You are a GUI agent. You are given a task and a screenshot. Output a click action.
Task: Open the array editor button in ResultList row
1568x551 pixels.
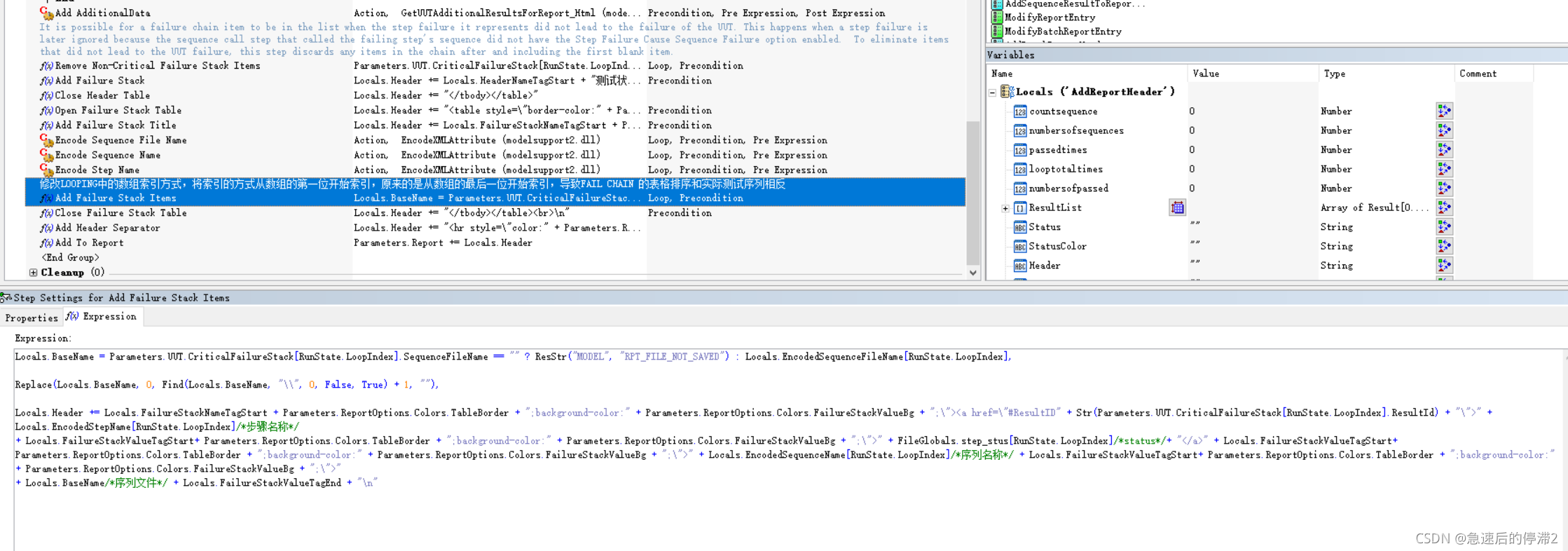(x=1177, y=208)
